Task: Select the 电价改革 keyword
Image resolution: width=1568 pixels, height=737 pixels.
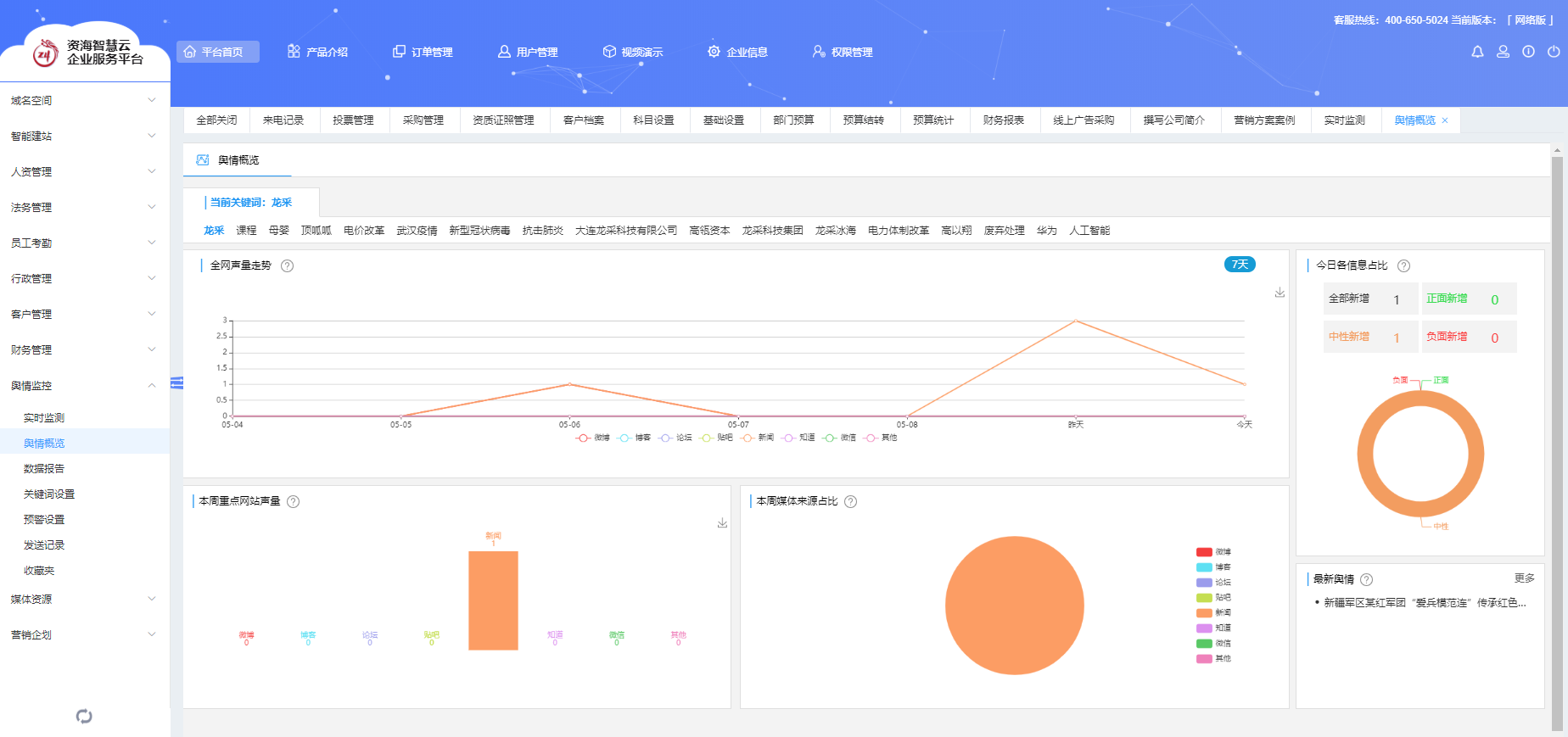Action: (364, 231)
